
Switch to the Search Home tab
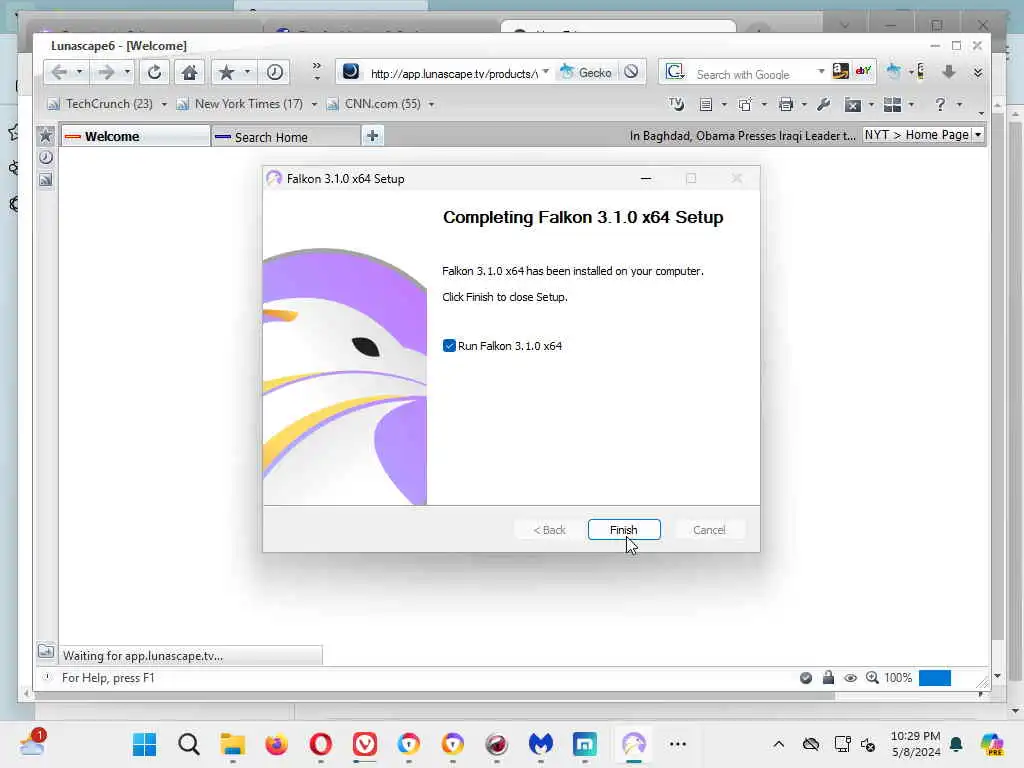(x=286, y=137)
